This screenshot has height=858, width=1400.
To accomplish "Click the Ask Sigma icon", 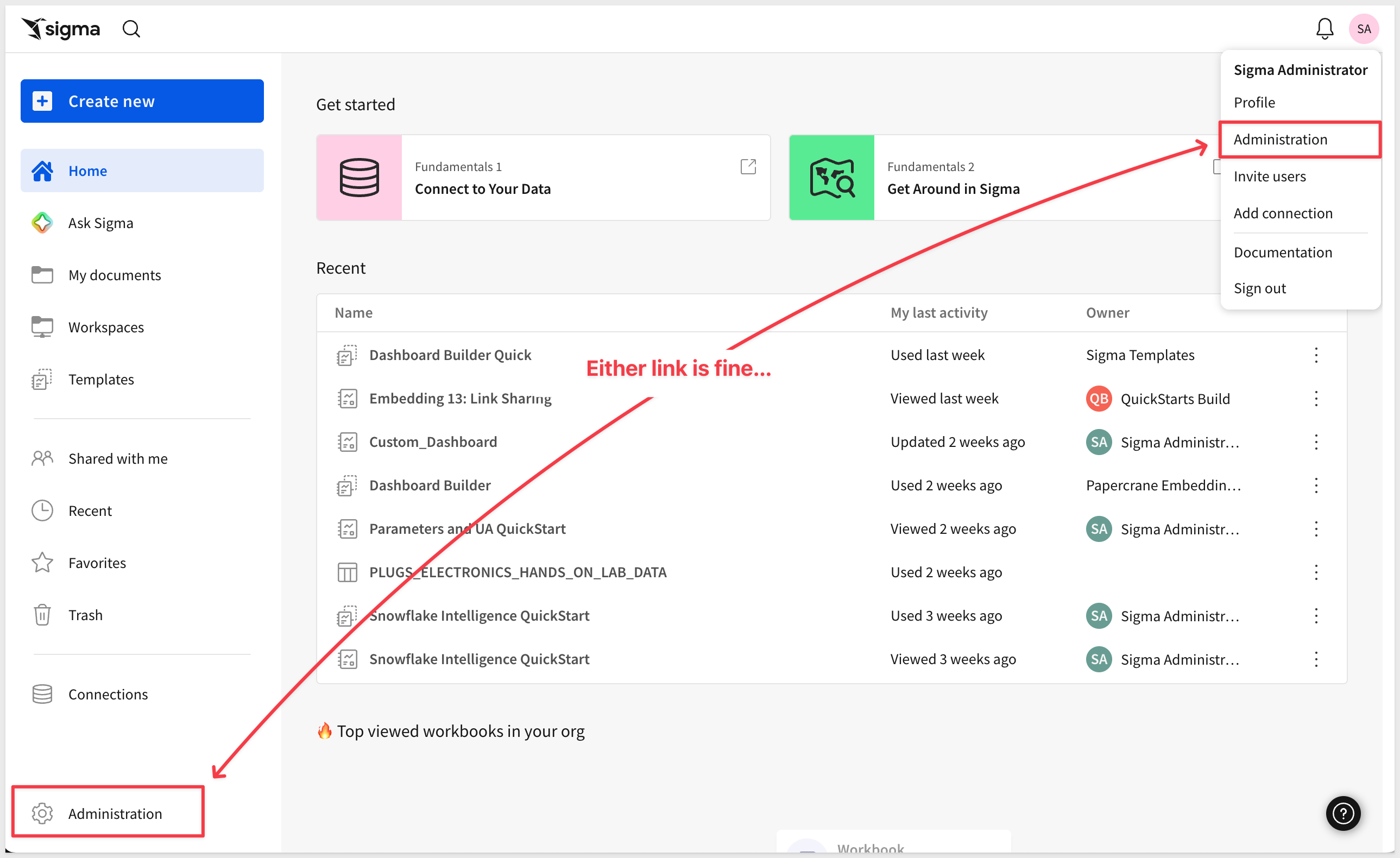I will tap(42, 223).
